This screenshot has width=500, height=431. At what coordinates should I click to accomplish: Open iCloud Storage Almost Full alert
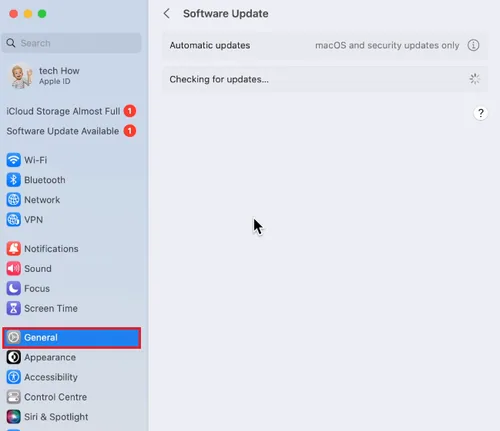pyautogui.click(x=71, y=111)
